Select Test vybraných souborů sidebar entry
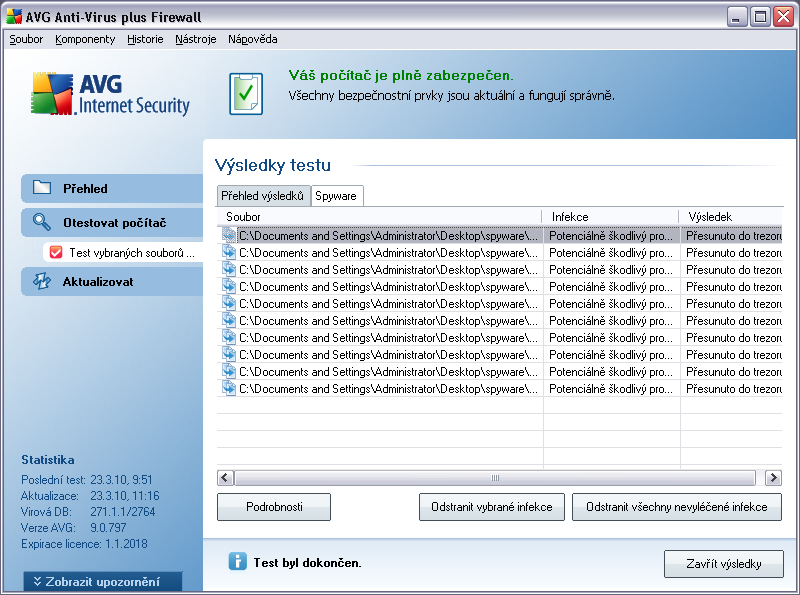Image resolution: width=800 pixels, height=595 pixels. coord(123,252)
